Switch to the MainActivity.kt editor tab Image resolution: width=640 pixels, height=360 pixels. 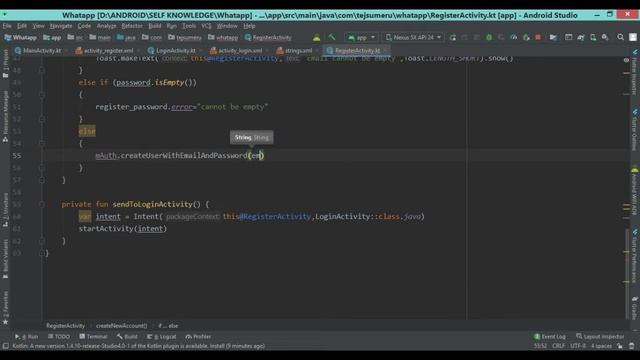(x=38, y=51)
